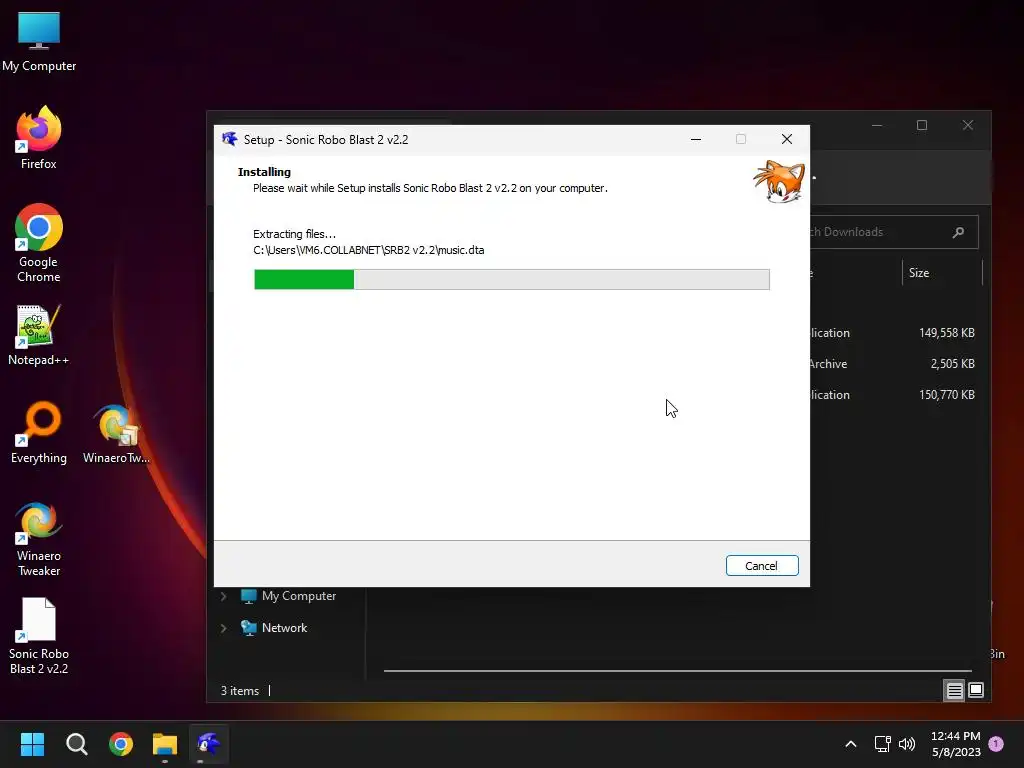This screenshot has width=1024, height=768.
Task: Close the Setup installer window
Action: click(786, 139)
